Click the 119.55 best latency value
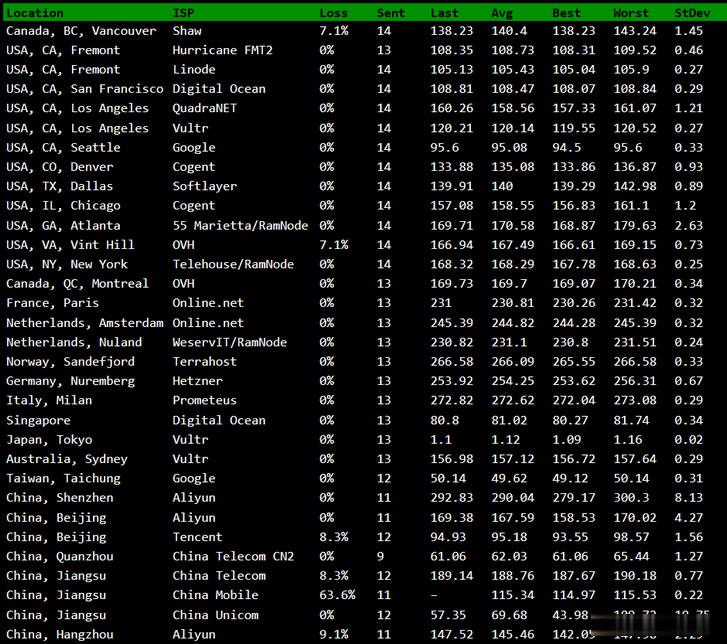 pyautogui.click(x=574, y=128)
